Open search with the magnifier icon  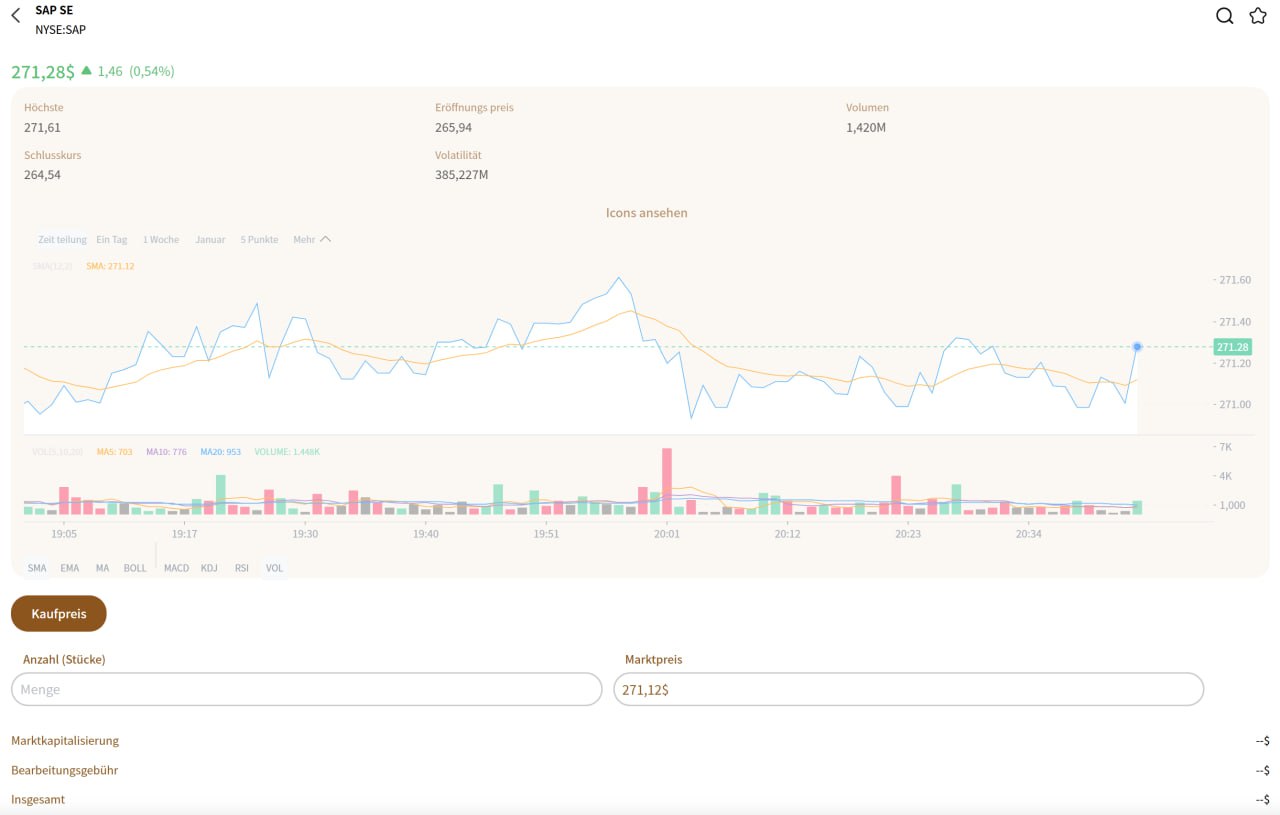[x=1224, y=16]
